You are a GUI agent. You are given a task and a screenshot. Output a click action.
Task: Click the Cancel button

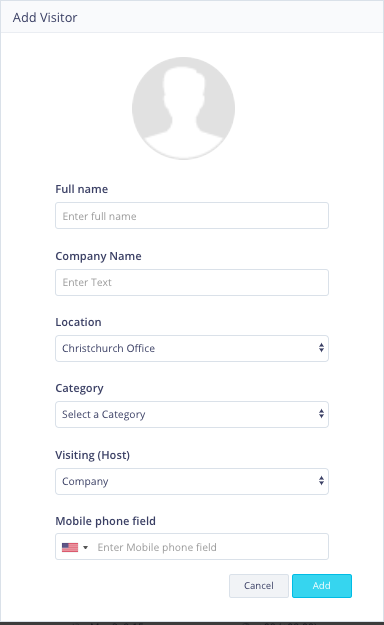[x=259, y=586]
